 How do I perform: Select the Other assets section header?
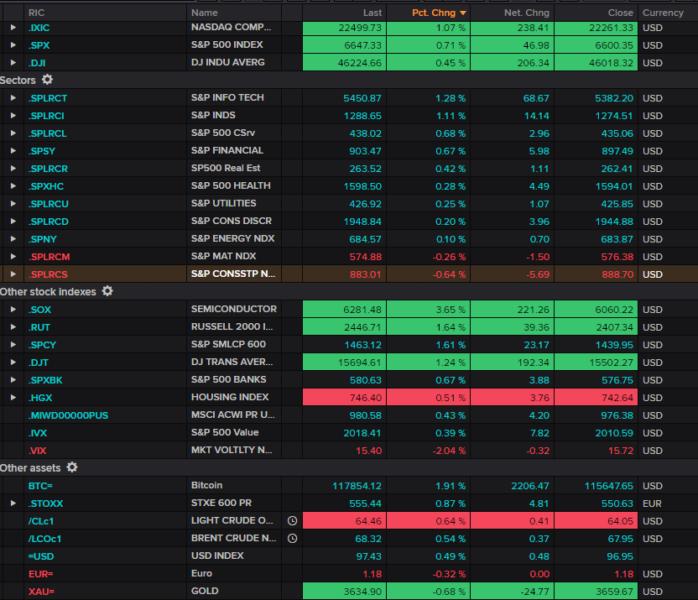pos(30,468)
